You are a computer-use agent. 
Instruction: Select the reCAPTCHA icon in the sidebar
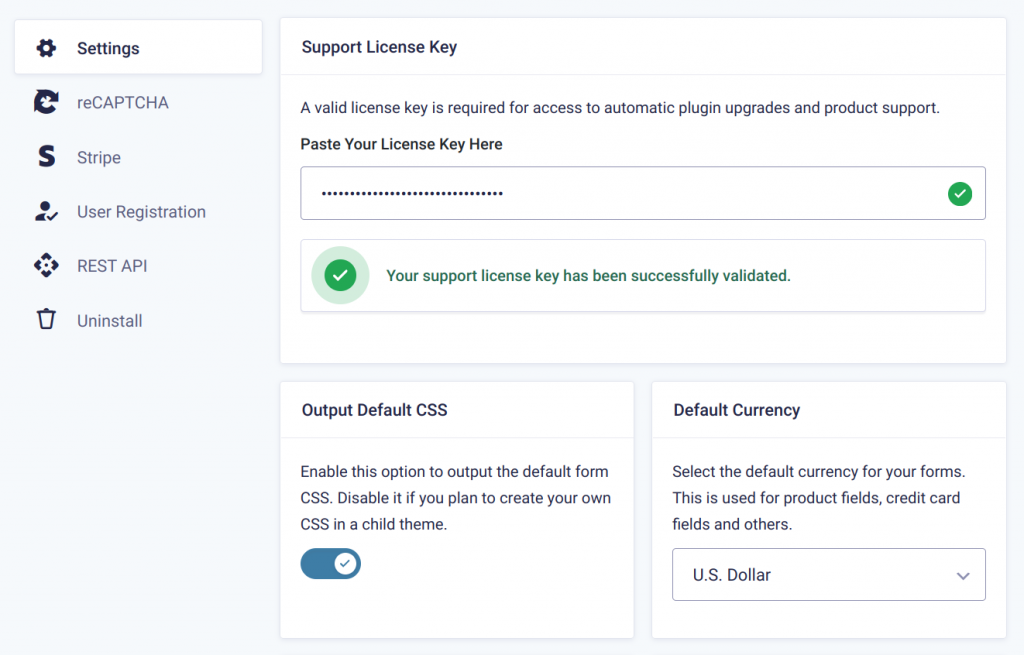click(x=45, y=102)
